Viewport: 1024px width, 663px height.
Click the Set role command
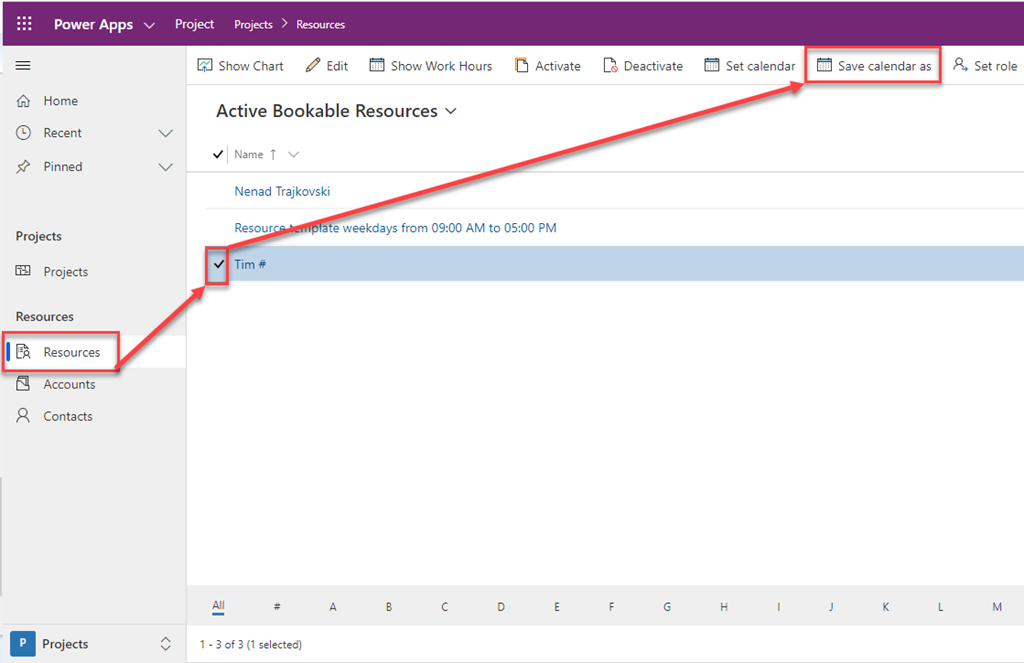pyautogui.click(x=985, y=66)
